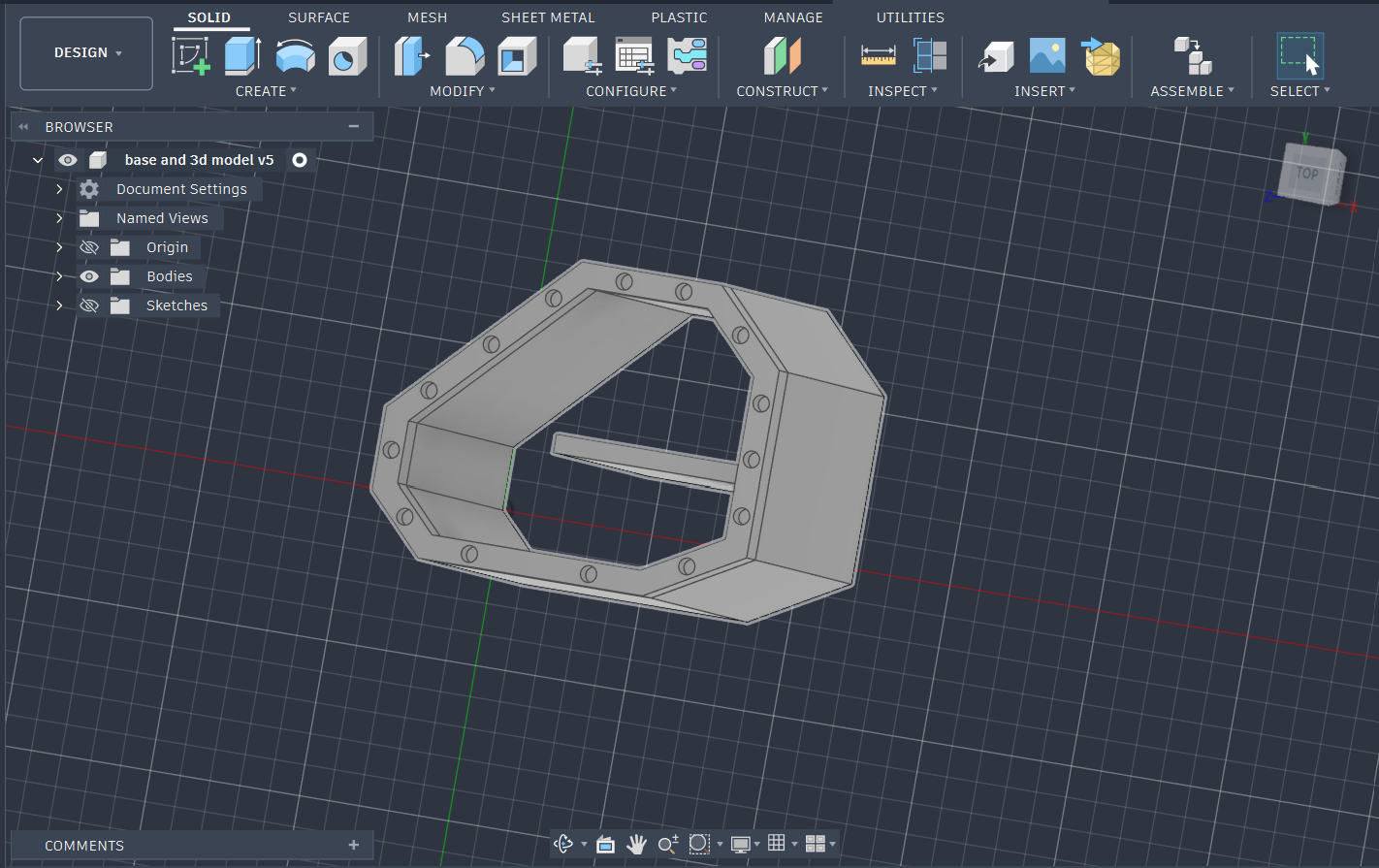Collapse the root component tree node
The width and height of the screenshot is (1379, 868).
point(38,160)
